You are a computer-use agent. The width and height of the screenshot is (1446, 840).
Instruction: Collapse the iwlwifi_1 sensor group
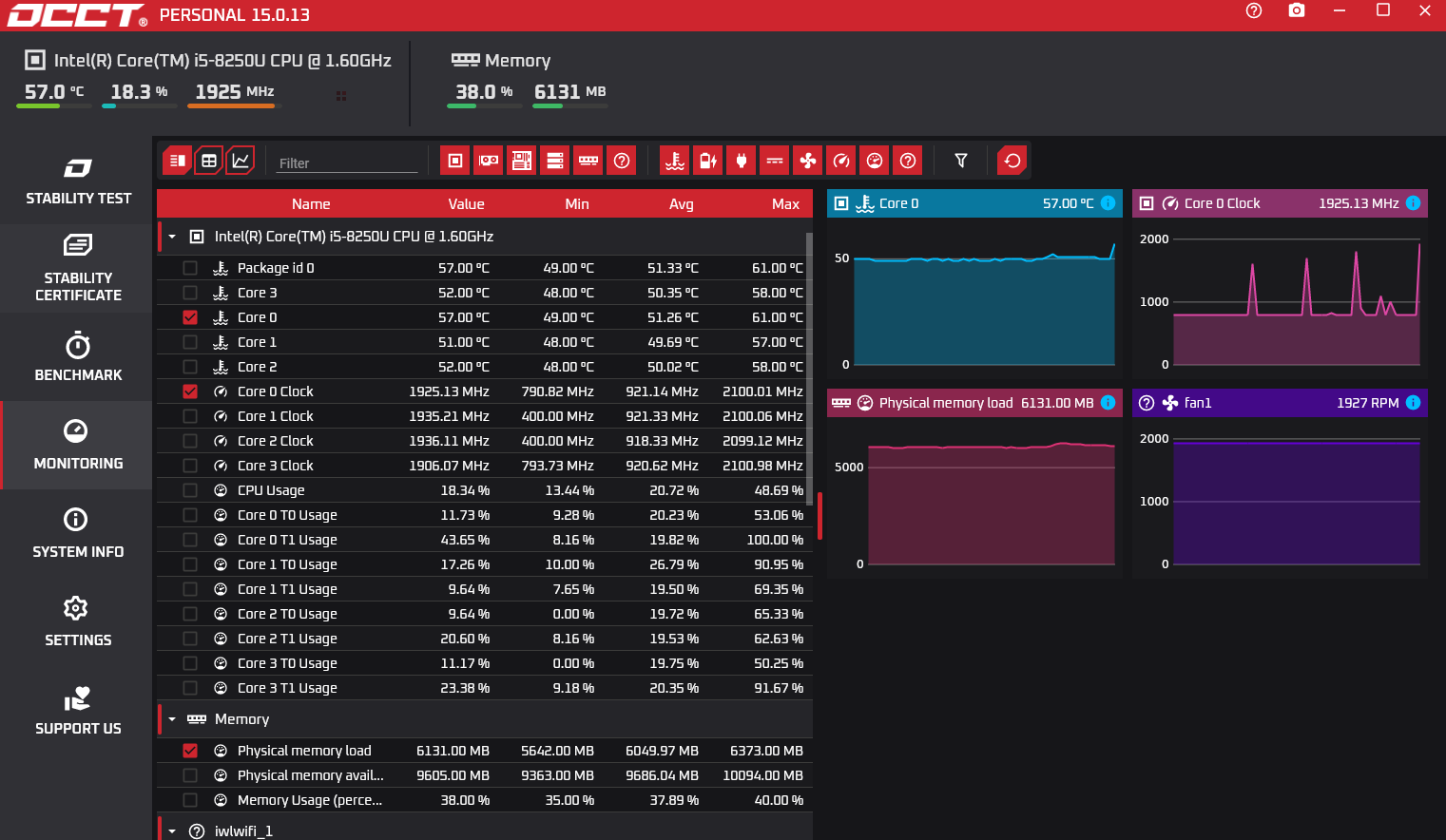tap(172, 831)
